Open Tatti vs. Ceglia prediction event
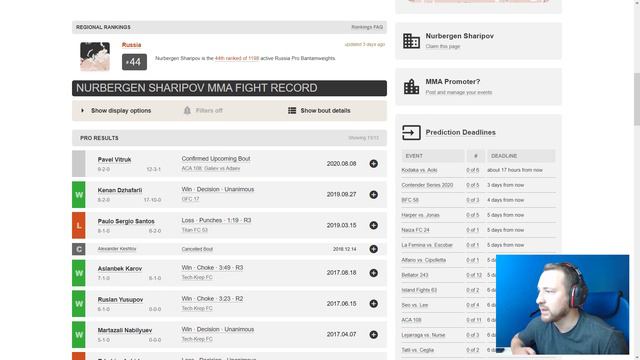 click(x=417, y=350)
